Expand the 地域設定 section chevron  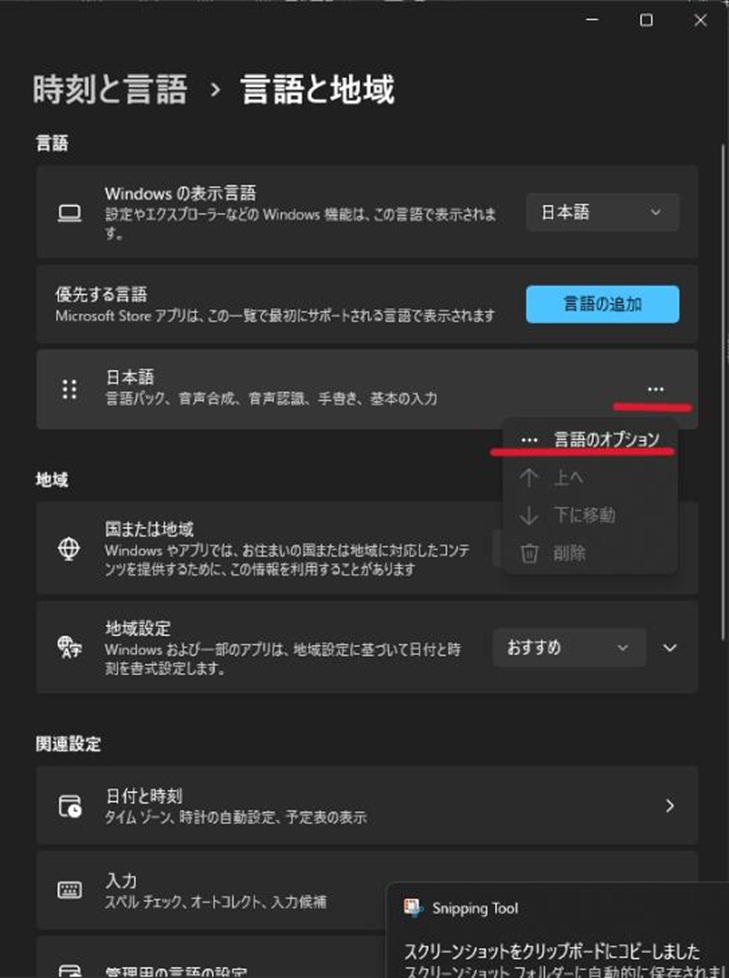tap(670, 647)
